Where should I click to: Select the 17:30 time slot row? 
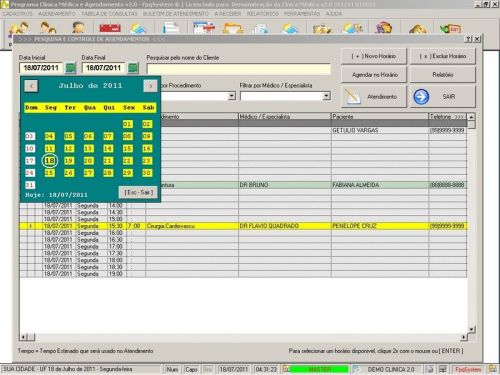coord(243,253)
